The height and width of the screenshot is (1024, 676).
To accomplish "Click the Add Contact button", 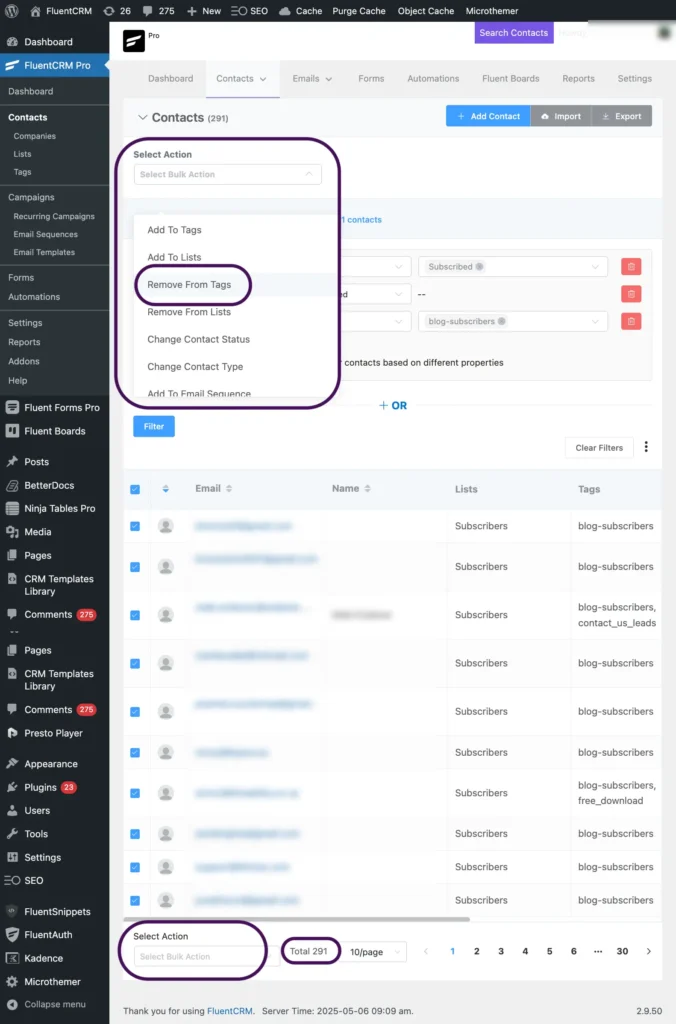I will point(489,116).
